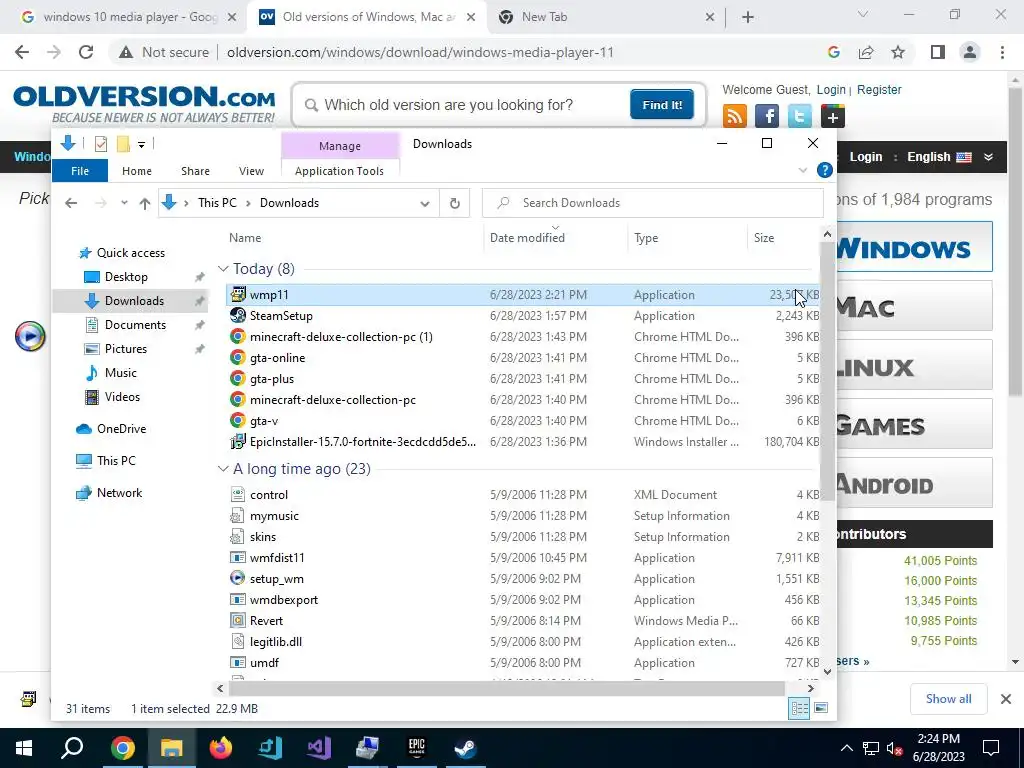
Task: Switch to details view button
Action: [x=799, y=708]
